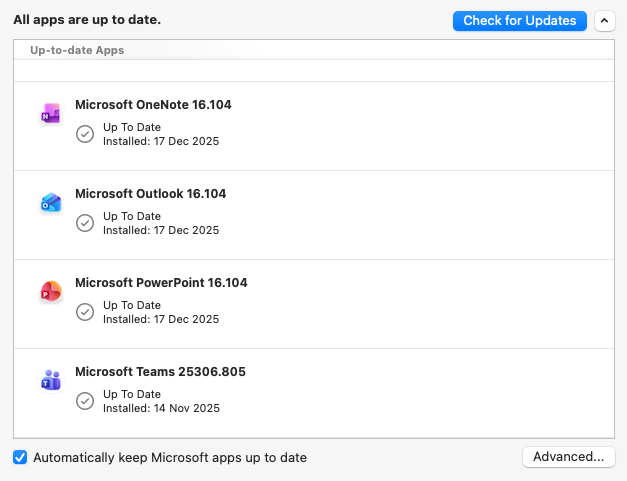Screen dimensions: 627x481
Task: Click the Microsoft Teams app icon
Action: [x=50, y=381]
